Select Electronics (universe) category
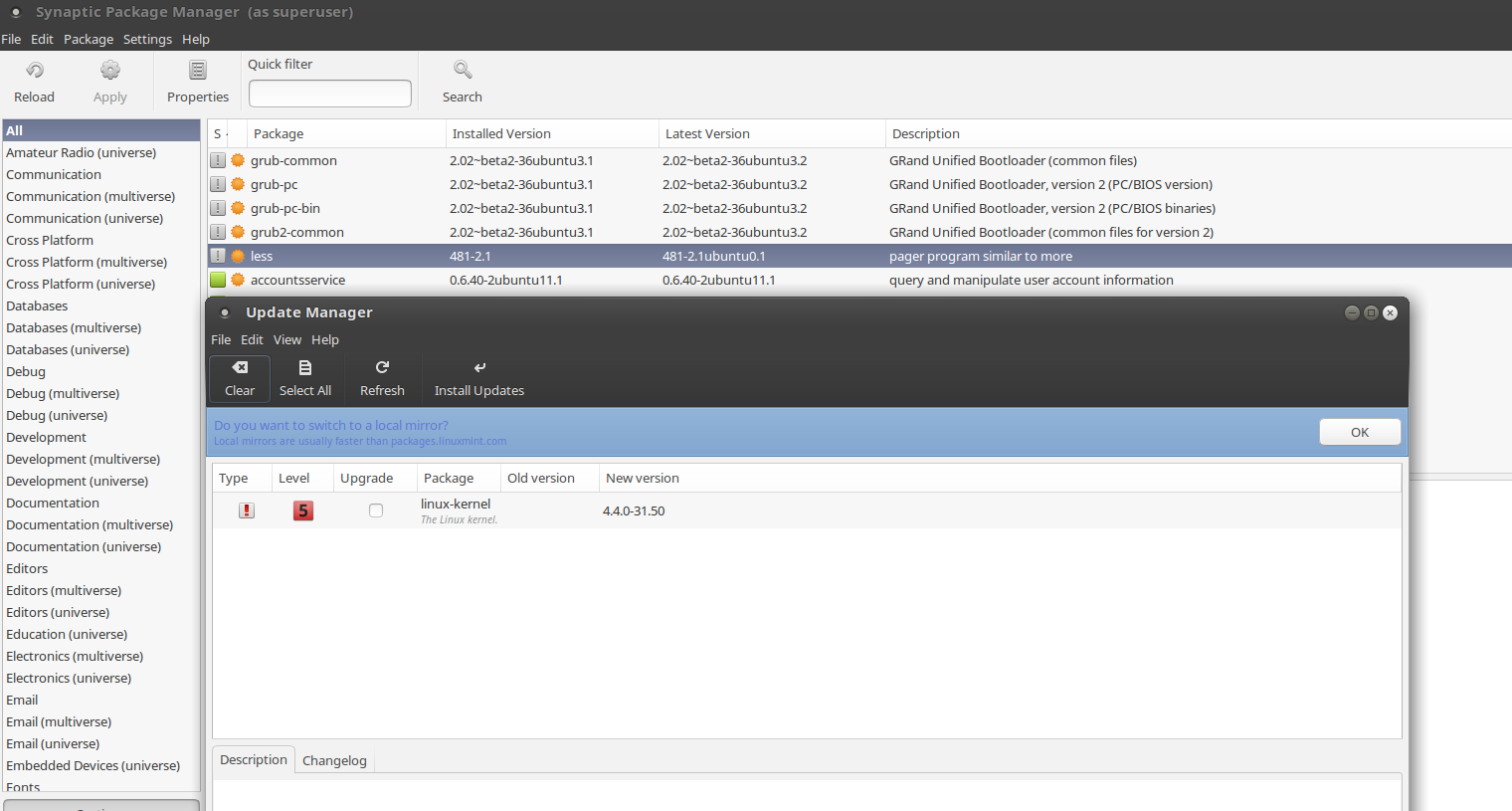The height and width of the screenshot is (811, 1512). click(x=101, y=678)
